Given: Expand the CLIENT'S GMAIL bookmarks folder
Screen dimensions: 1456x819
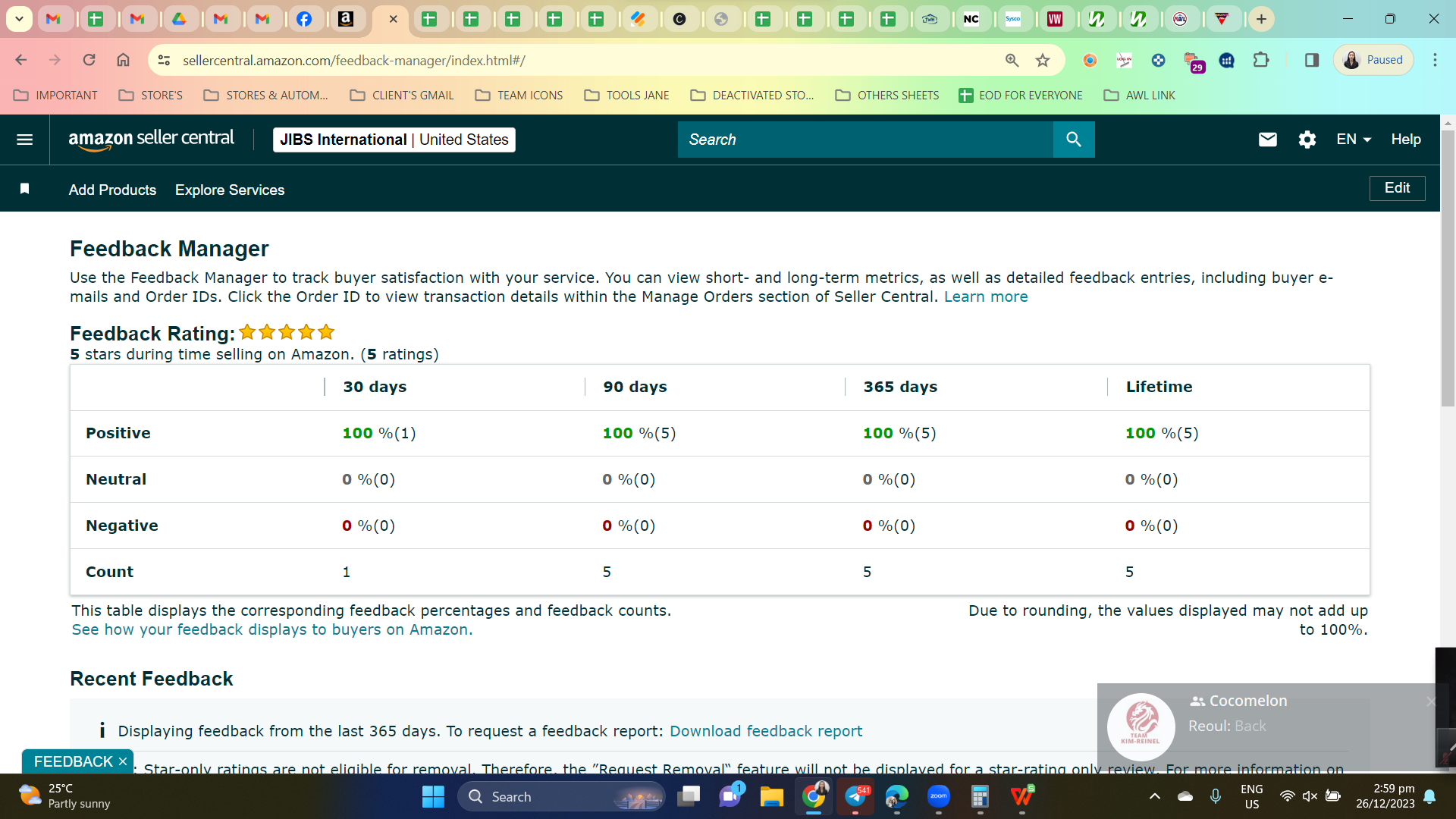Looking at the screenshot, I should pyautogui.click(x=401, y=96).
